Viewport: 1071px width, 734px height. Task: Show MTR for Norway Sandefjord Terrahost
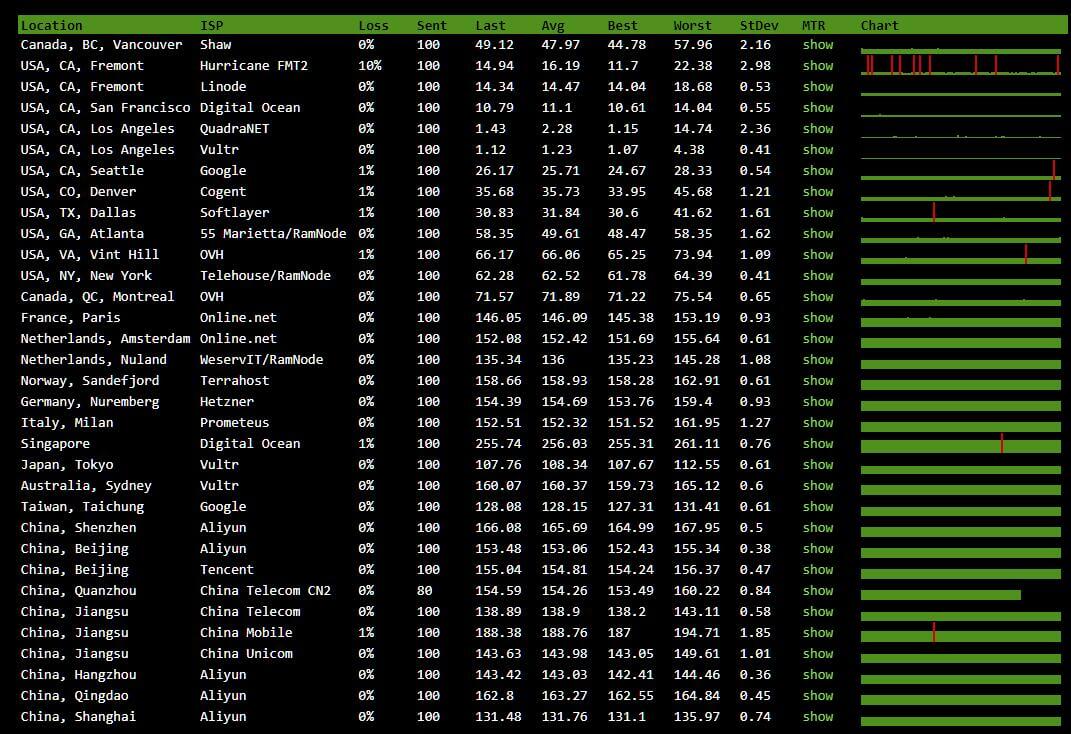[x=818, y=380]
